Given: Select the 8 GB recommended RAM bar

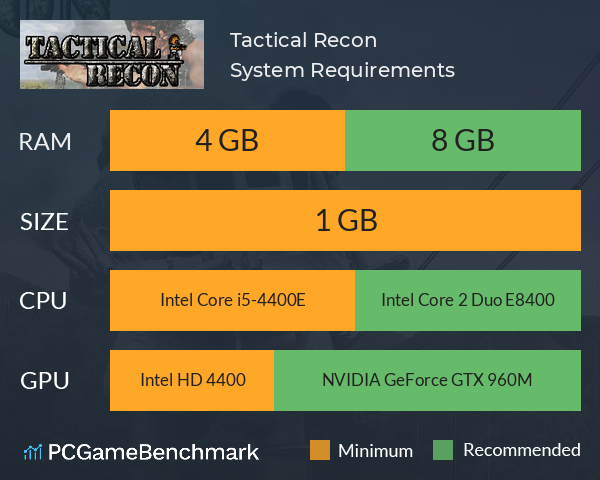Looking at the screenshot, I should 463,140.
